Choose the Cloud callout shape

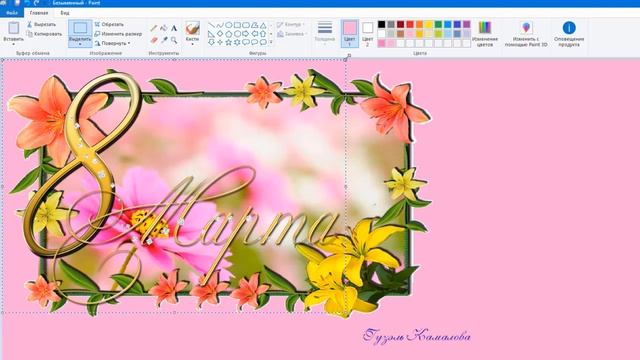coord(263,42)
